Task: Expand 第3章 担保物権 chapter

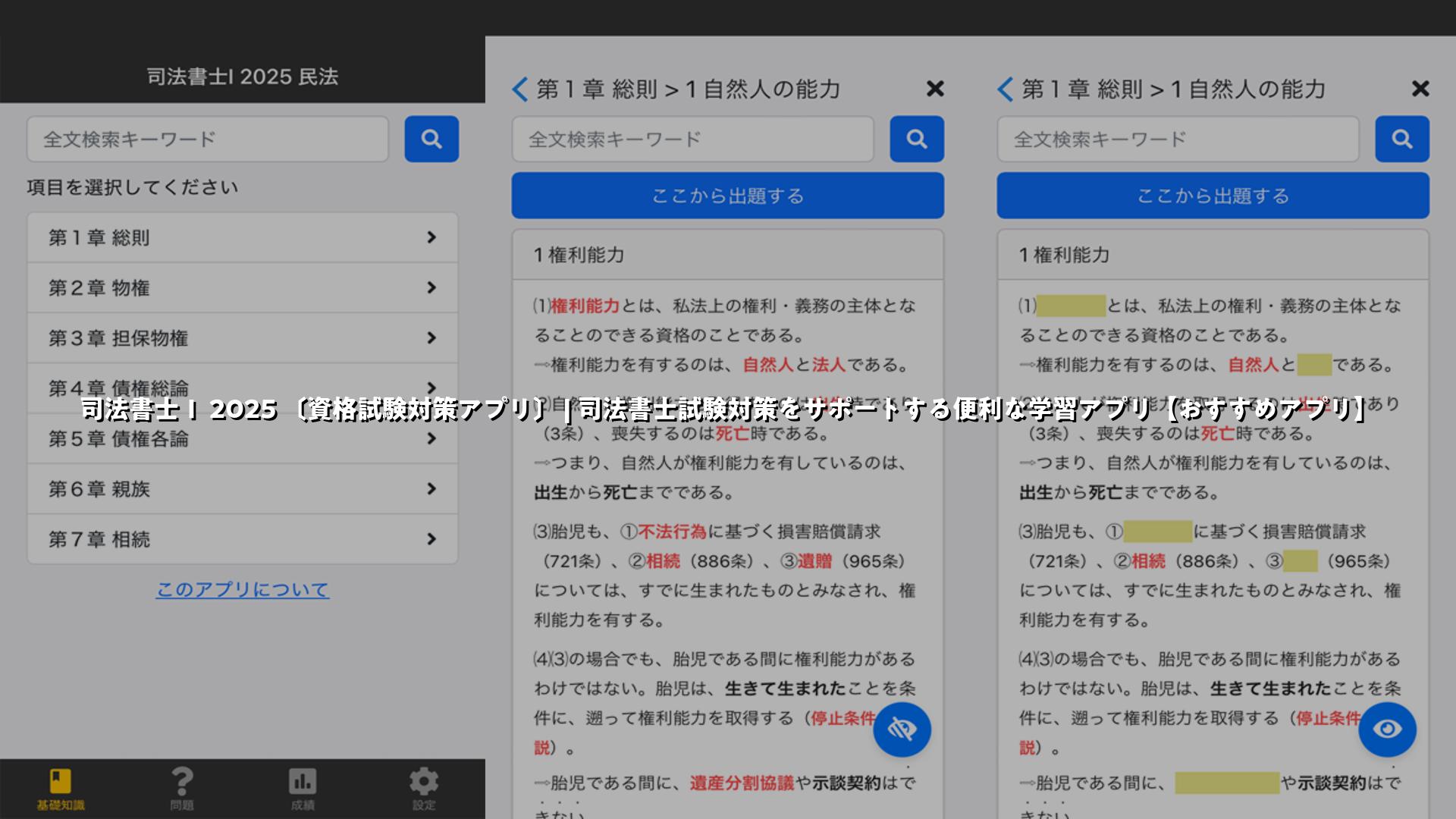Action: point(243,337)
